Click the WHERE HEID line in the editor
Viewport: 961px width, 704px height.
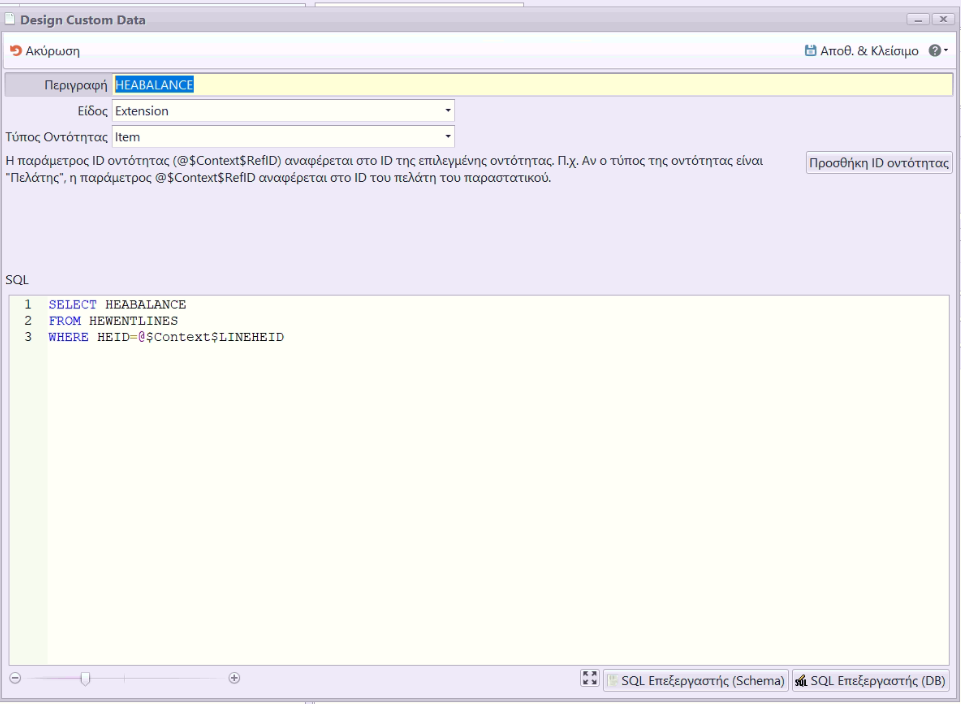166,338
